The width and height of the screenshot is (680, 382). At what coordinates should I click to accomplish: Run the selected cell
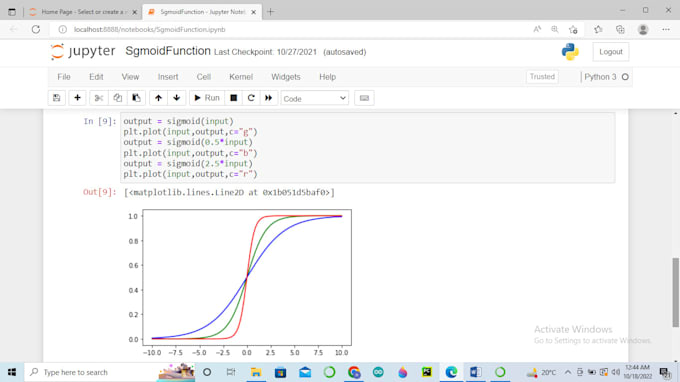click(x=207, y=98)
